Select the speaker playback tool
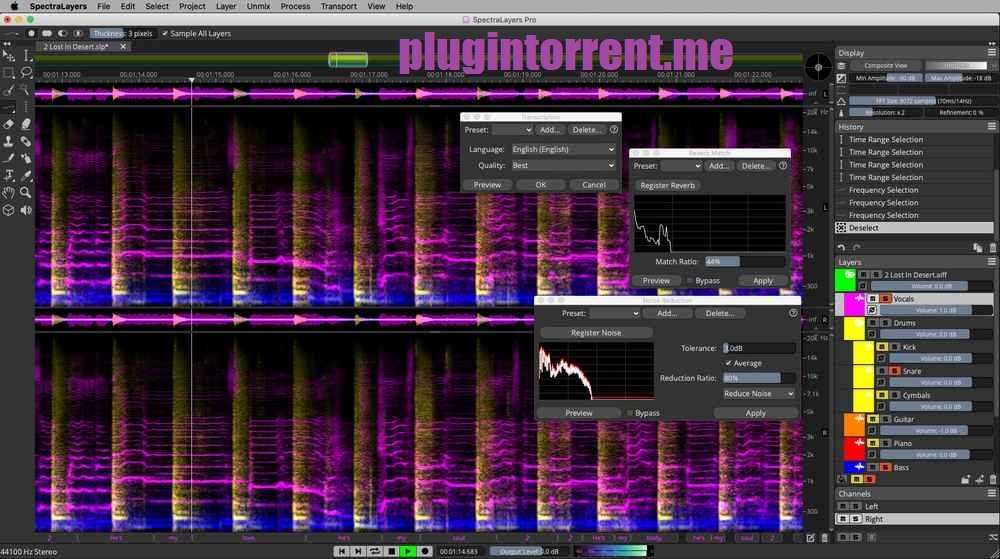The image size is (1000, 559). (x=26, y=210)
